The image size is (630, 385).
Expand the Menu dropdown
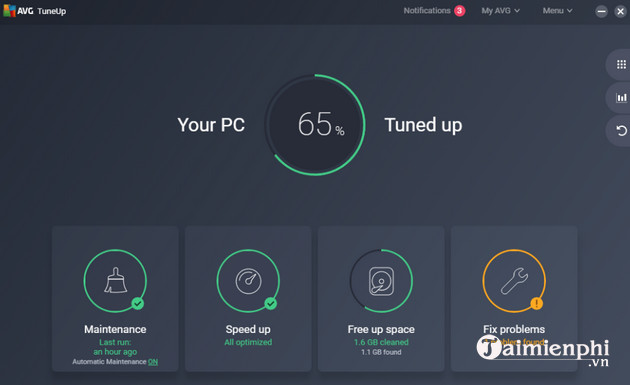pos(557,11)
